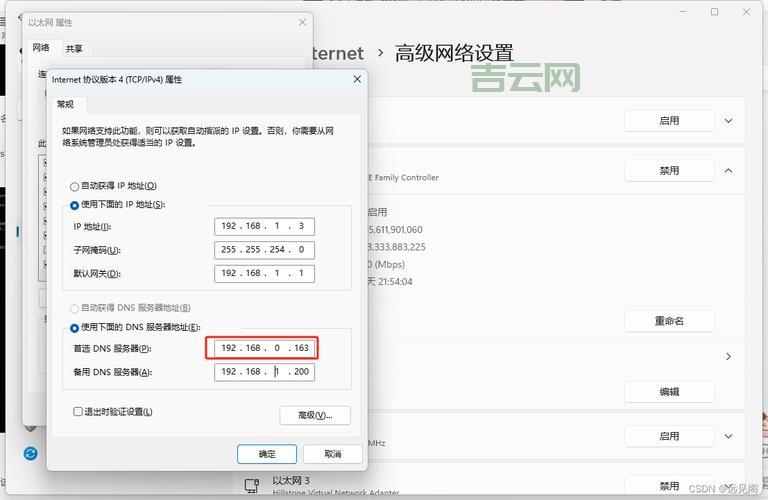Viewport: 768px width, 500px height.
Task: Close the 以太网 属性 window
Action: click(x=302, y=22)
